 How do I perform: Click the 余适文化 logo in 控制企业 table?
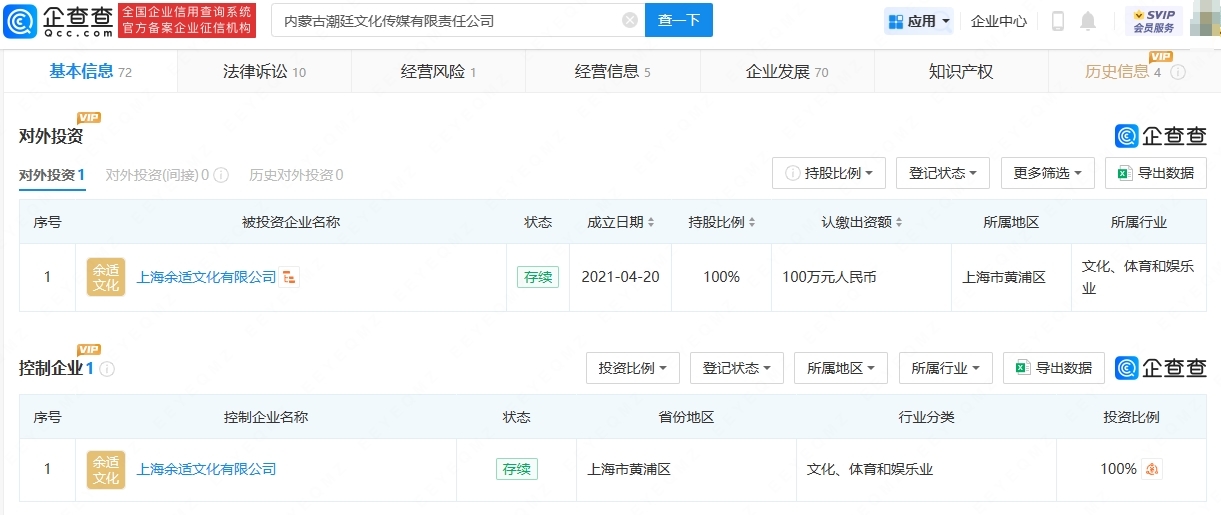(x=106, y=469)
